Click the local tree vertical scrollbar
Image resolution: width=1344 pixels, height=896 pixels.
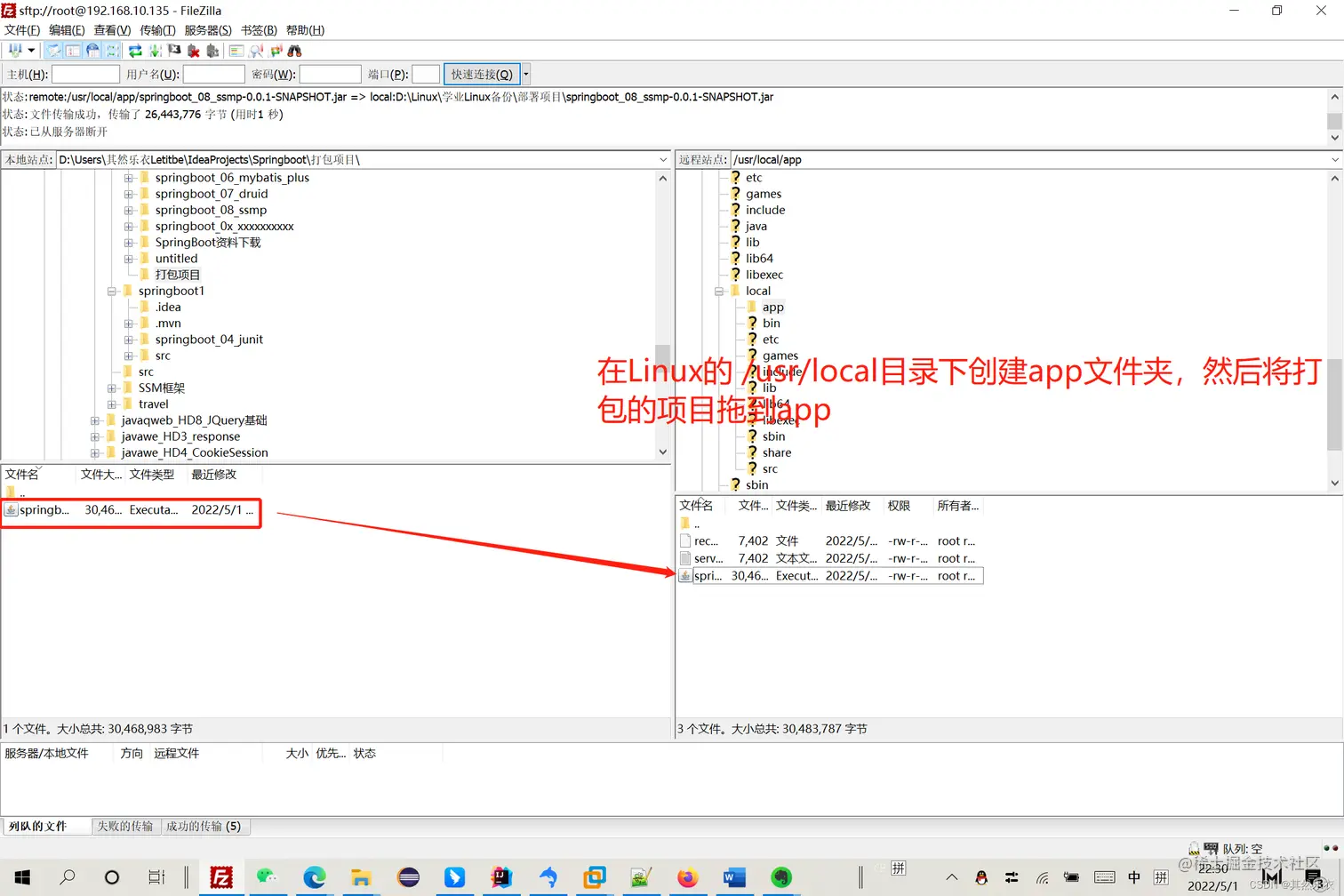pyautogui.click(x=662, y=315)
